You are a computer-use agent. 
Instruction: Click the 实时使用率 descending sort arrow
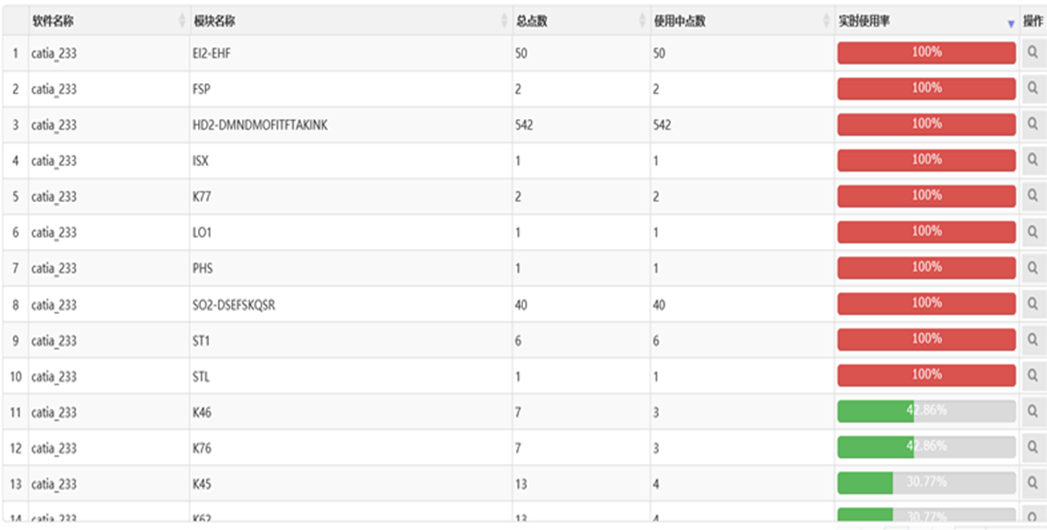[1010, 24]
